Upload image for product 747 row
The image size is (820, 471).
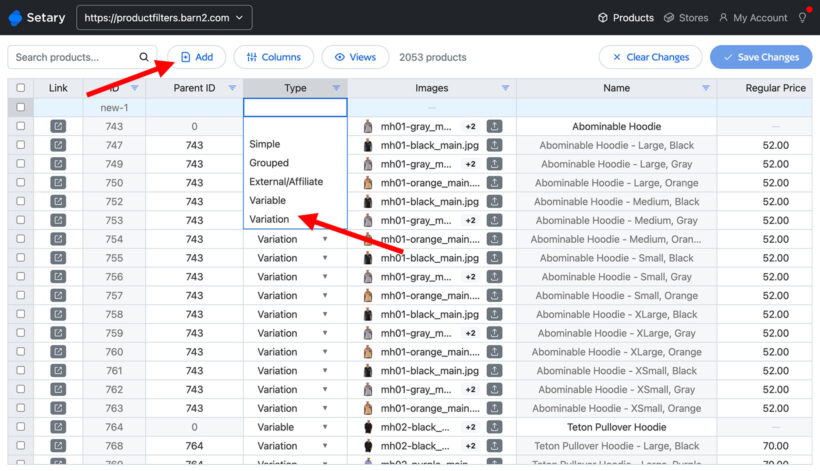point(494,145)
